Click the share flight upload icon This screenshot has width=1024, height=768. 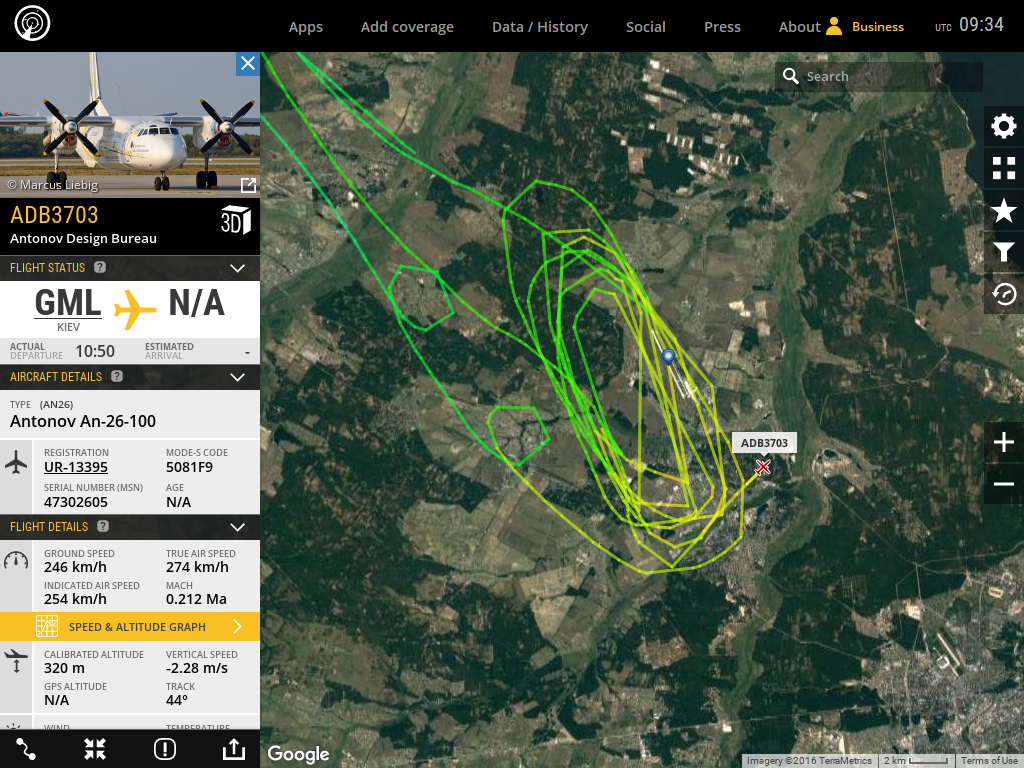pos(234,749)
